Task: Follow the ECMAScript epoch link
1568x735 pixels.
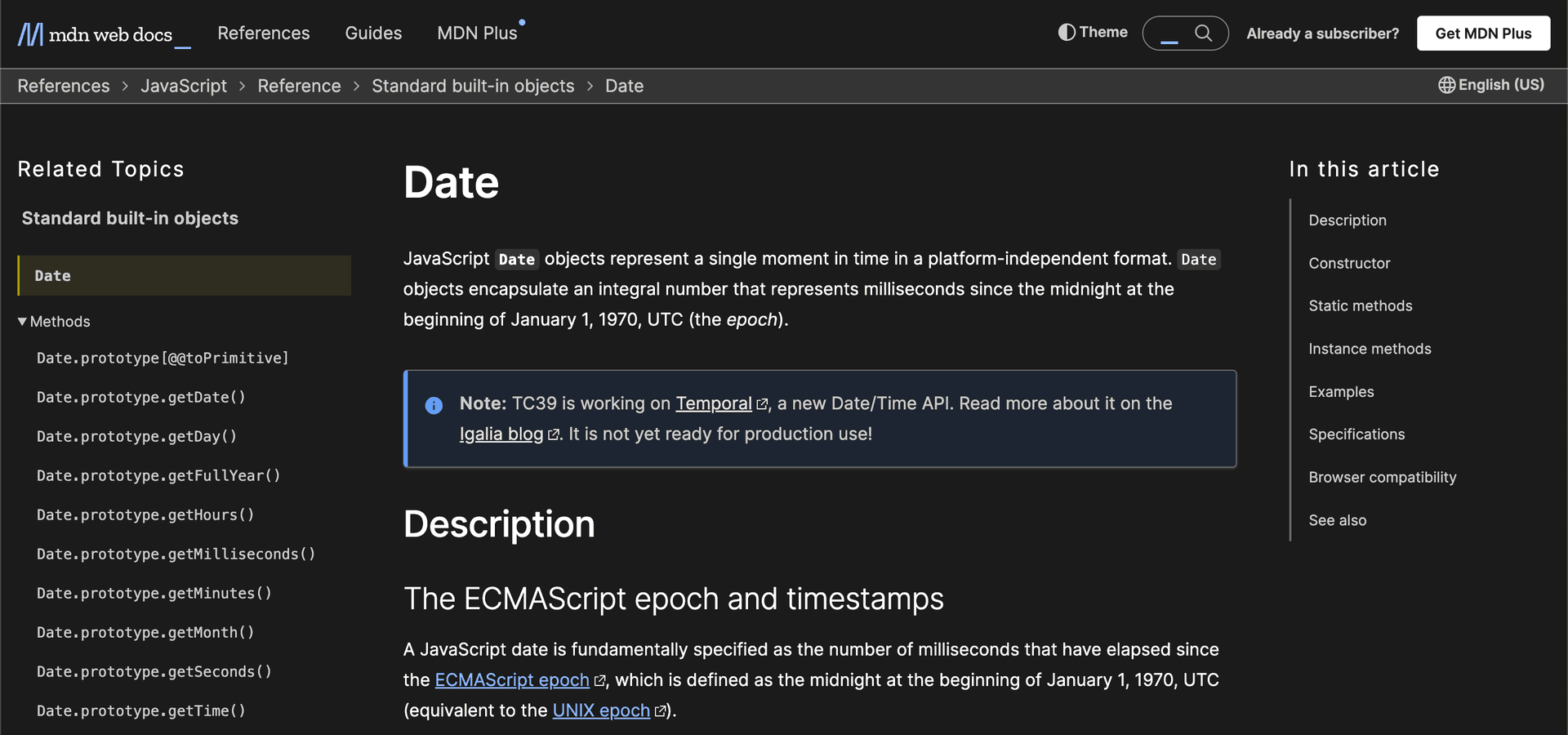Action: [x=511, y=679]
